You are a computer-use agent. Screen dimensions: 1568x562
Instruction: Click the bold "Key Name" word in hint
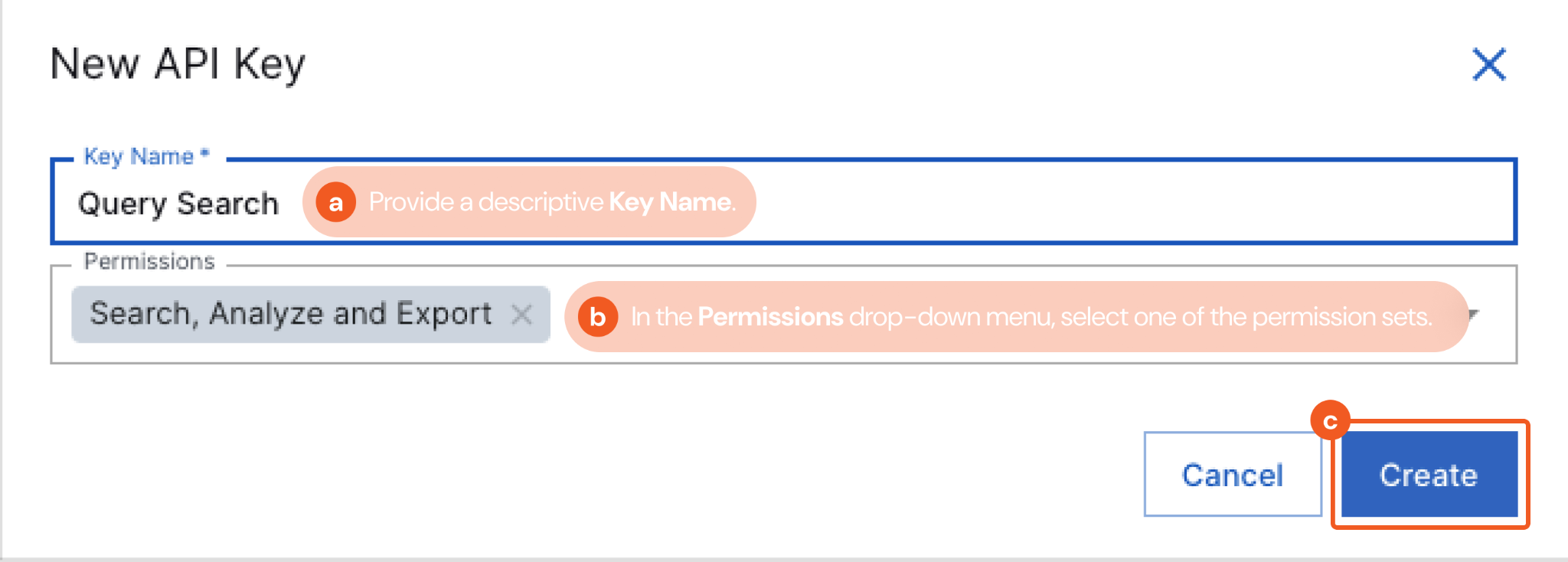tap(670, 202)
